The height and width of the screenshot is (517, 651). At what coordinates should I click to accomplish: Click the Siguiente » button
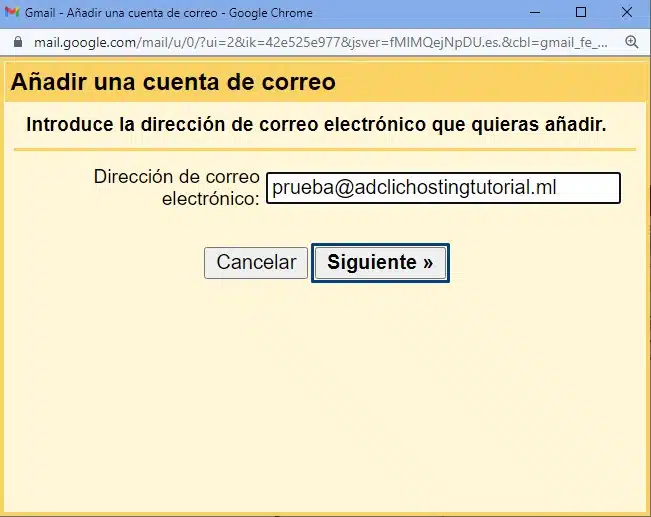(380, 263)
